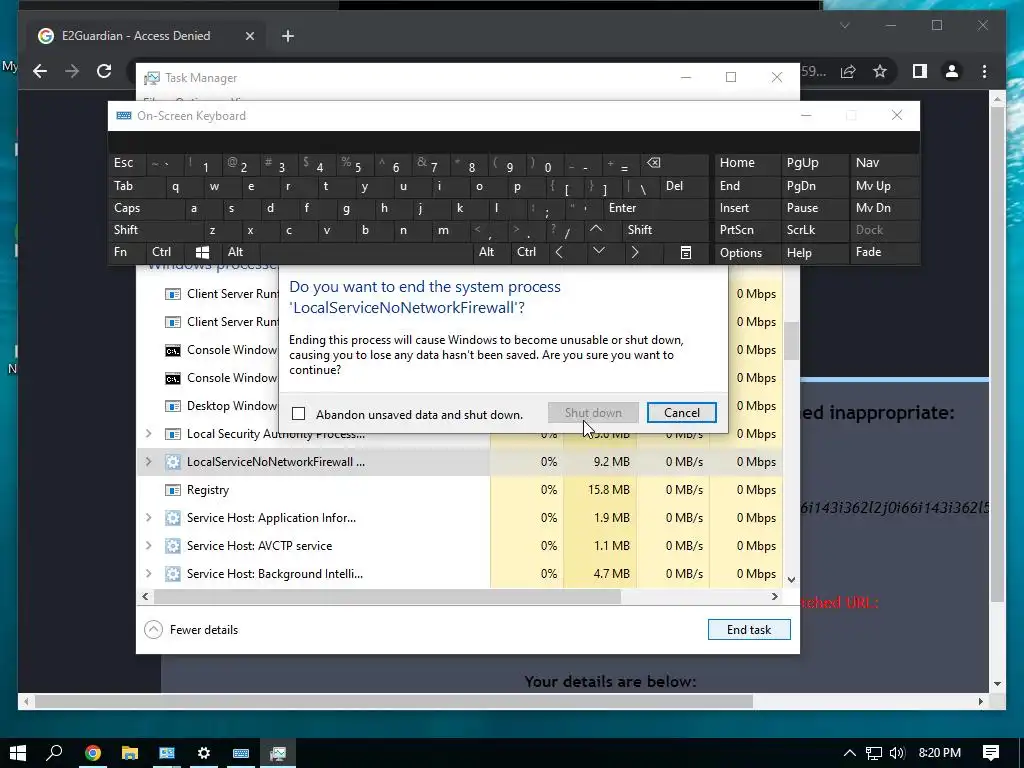This screenshot has height=768, width=1024.
Task: Click Mv Dn key on On-Screen Keyboard
Action: [x=886, y=208]
